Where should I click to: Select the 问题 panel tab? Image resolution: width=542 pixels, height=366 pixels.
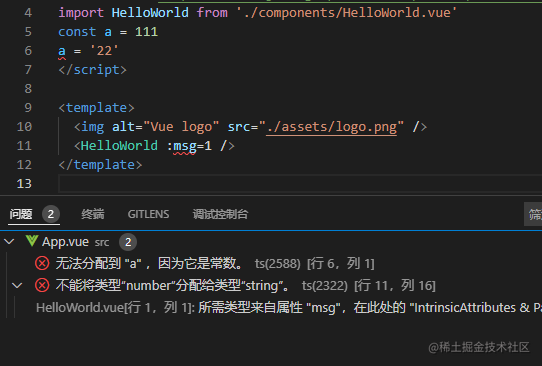pyautogui.click(x=21, y=214)
